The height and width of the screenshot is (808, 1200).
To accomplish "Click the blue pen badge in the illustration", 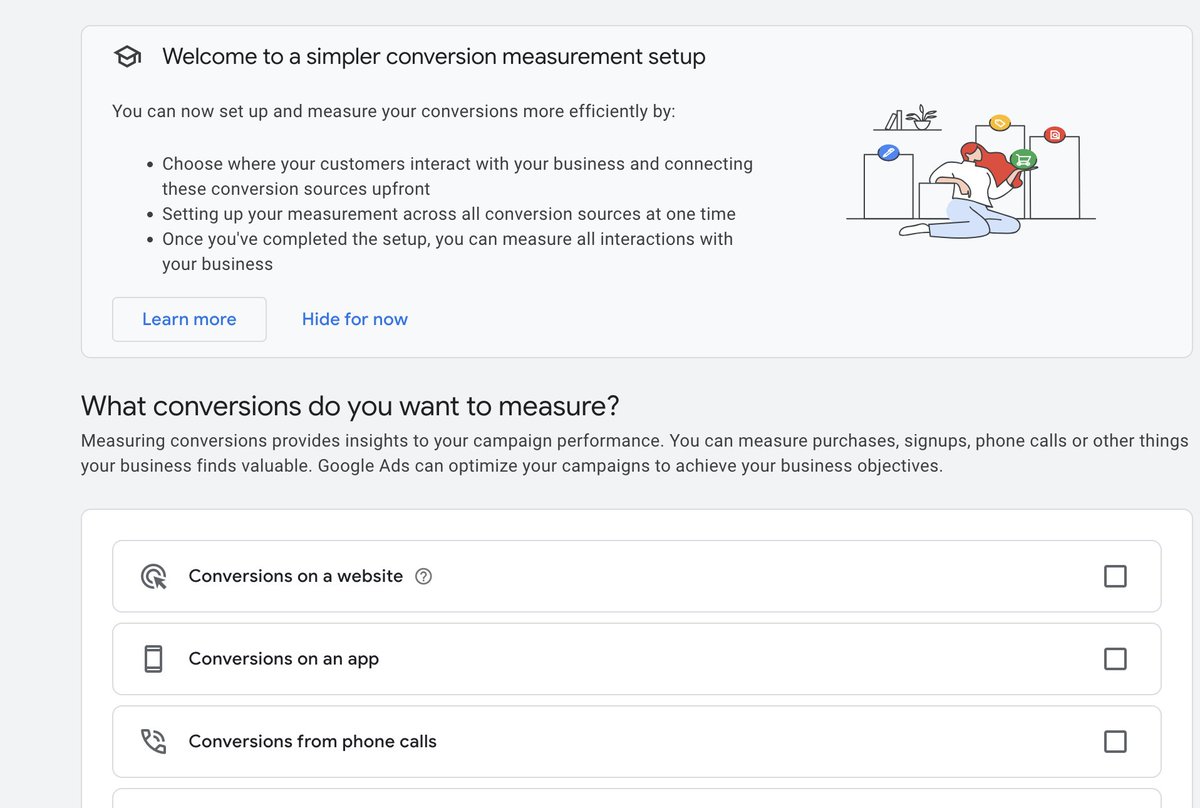I will coord(888,152).
